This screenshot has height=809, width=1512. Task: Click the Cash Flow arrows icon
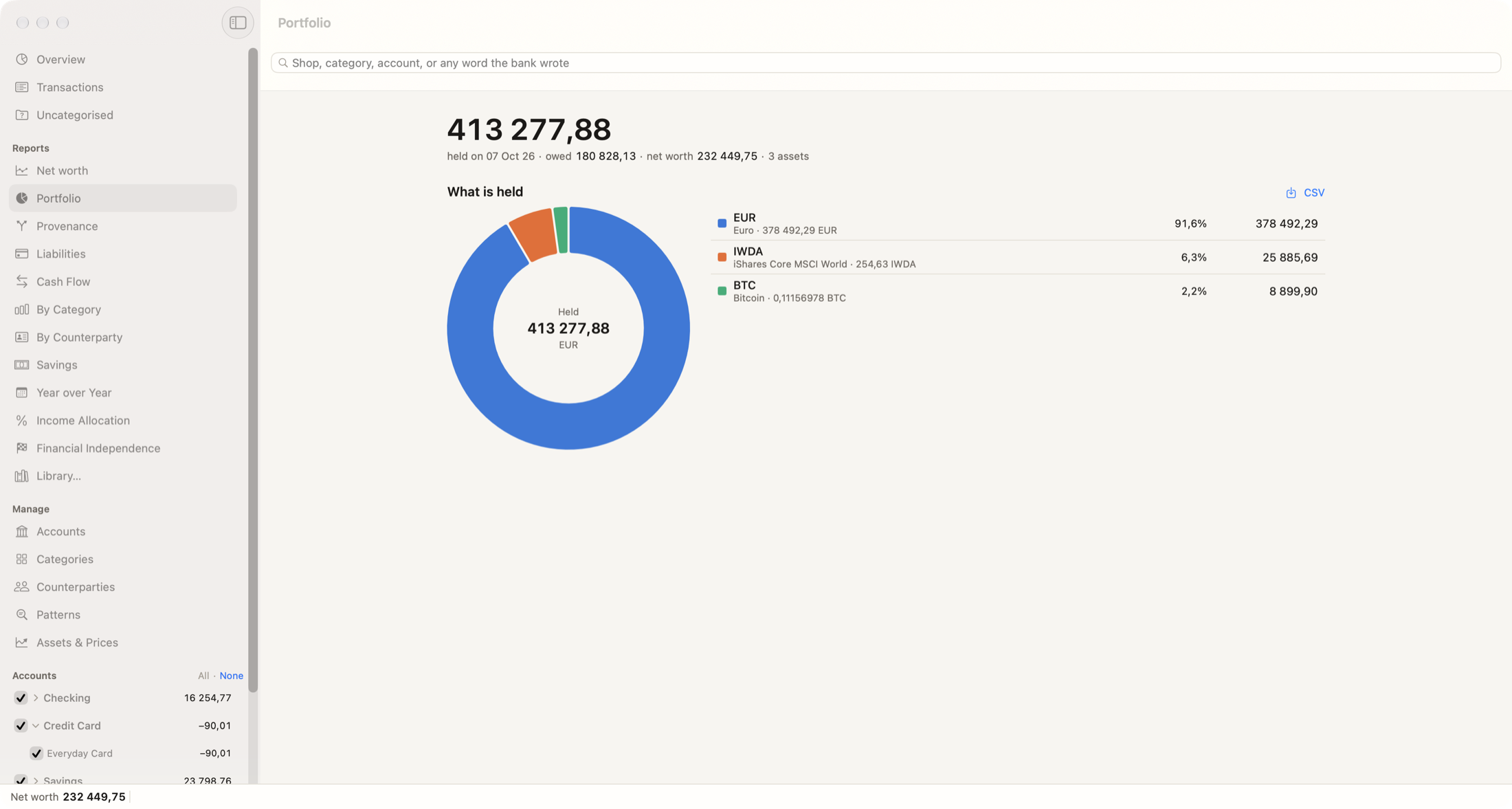22,282
